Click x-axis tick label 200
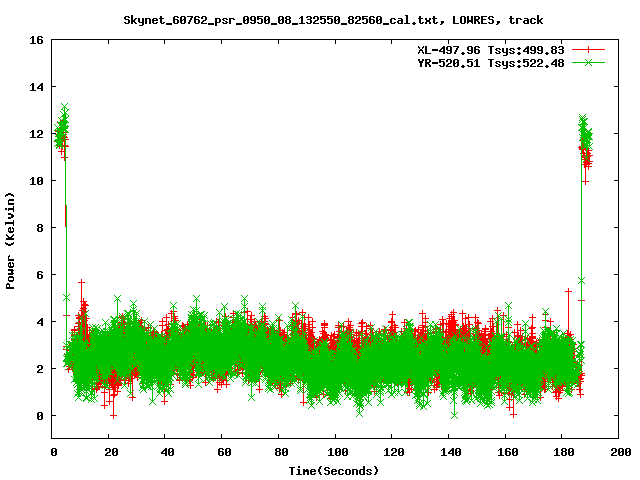 (x=621, y=452)
